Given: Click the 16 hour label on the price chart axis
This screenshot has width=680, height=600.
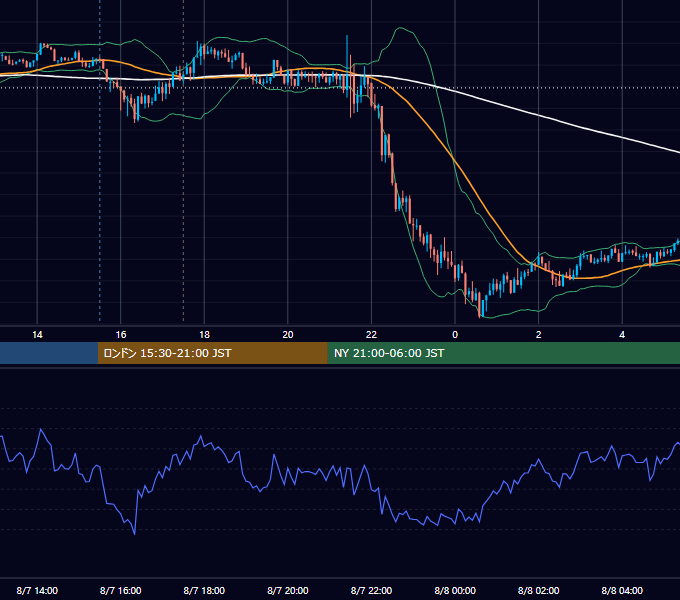Looking at the screenshot, I should pos(121,335).
